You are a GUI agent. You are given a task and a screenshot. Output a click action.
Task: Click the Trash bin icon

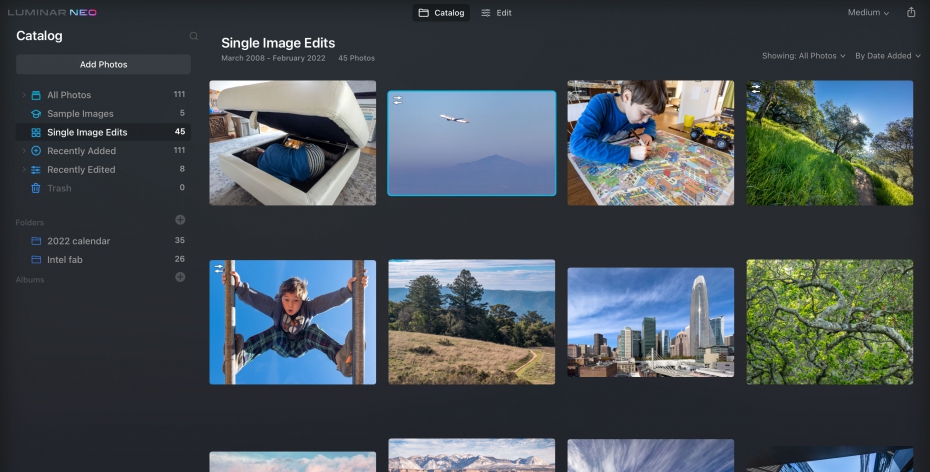[x=36, y=188]
